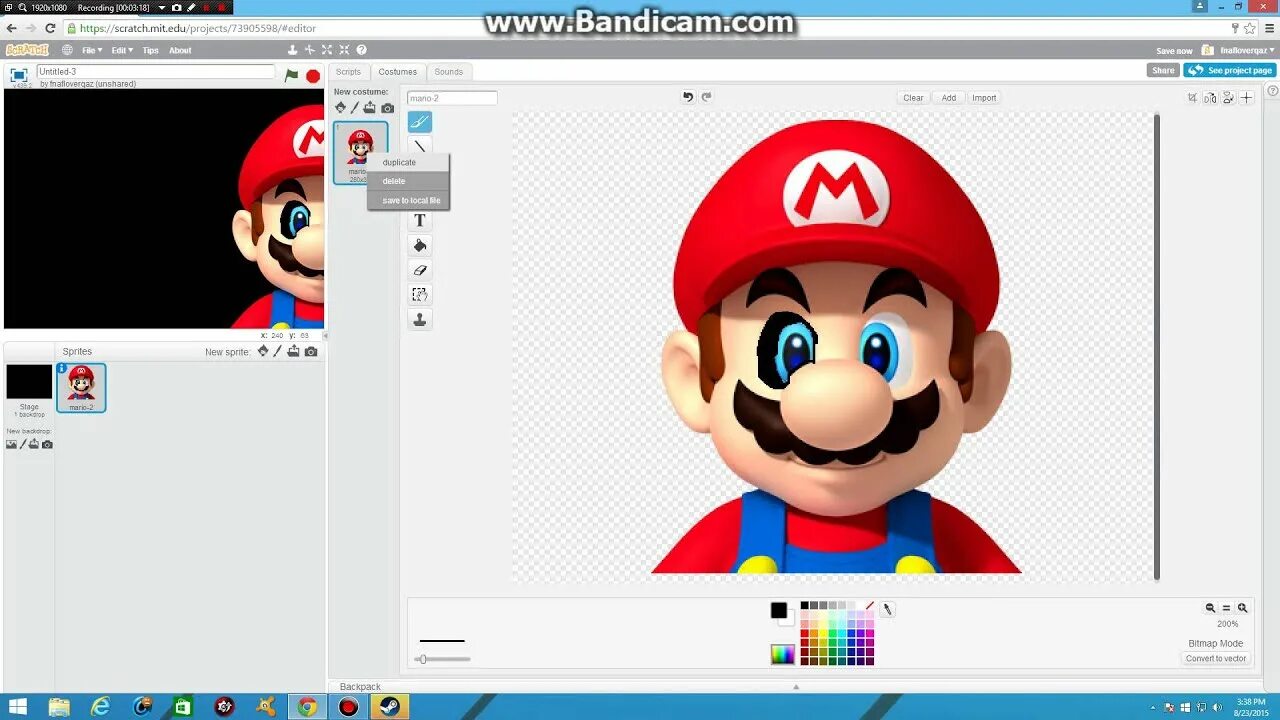The width and height of the screenshot is (1280, 720).
Task: Switch to the Scripts tab
Action: pyautogui.click(x=348, y=72)
